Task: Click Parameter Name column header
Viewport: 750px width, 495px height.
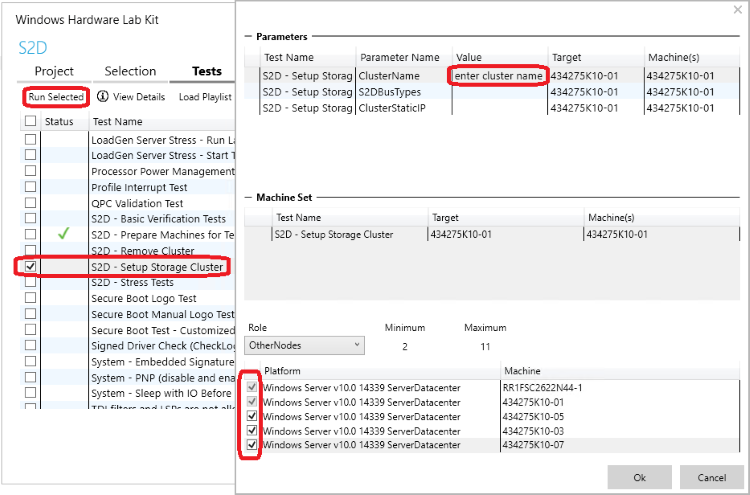Action: tap(399, 57)
